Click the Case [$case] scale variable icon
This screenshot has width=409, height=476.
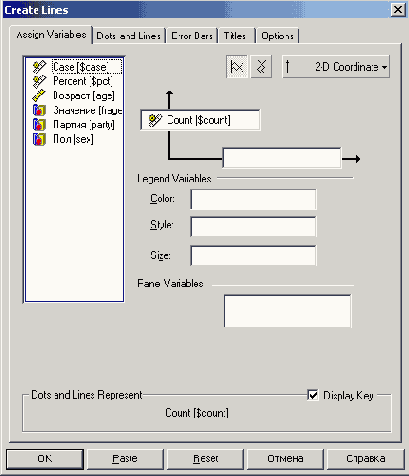(x=39, y=67)
